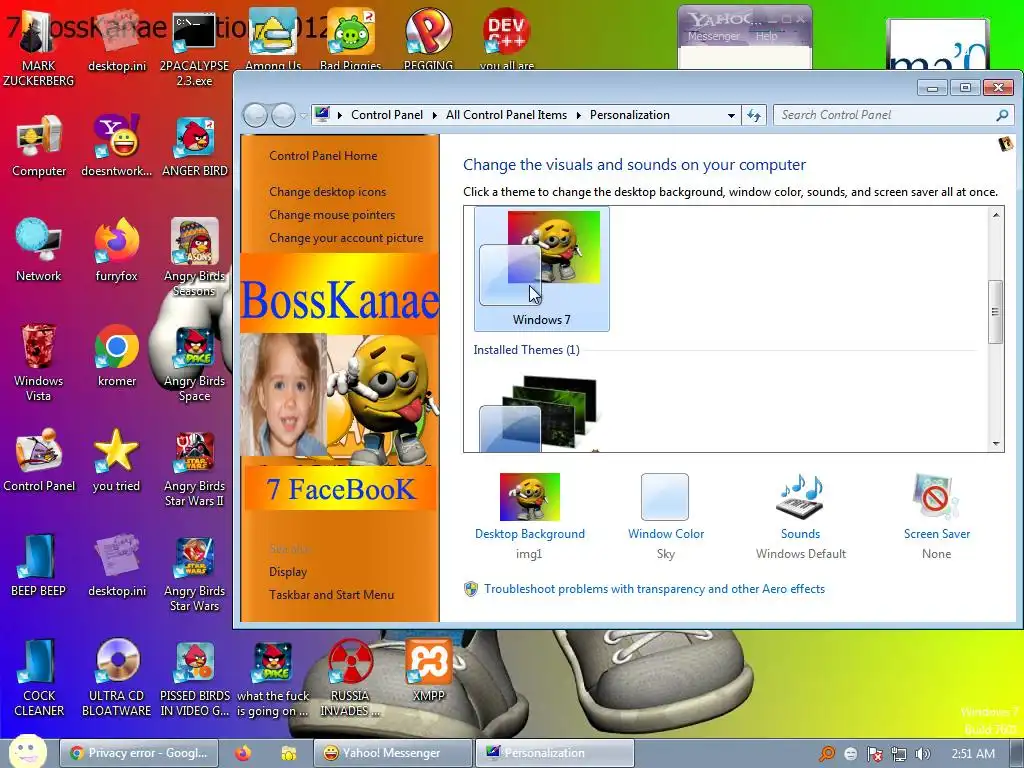
Task: Expand arrow after Control Panel breadcrumb
Action: [435, 116]
